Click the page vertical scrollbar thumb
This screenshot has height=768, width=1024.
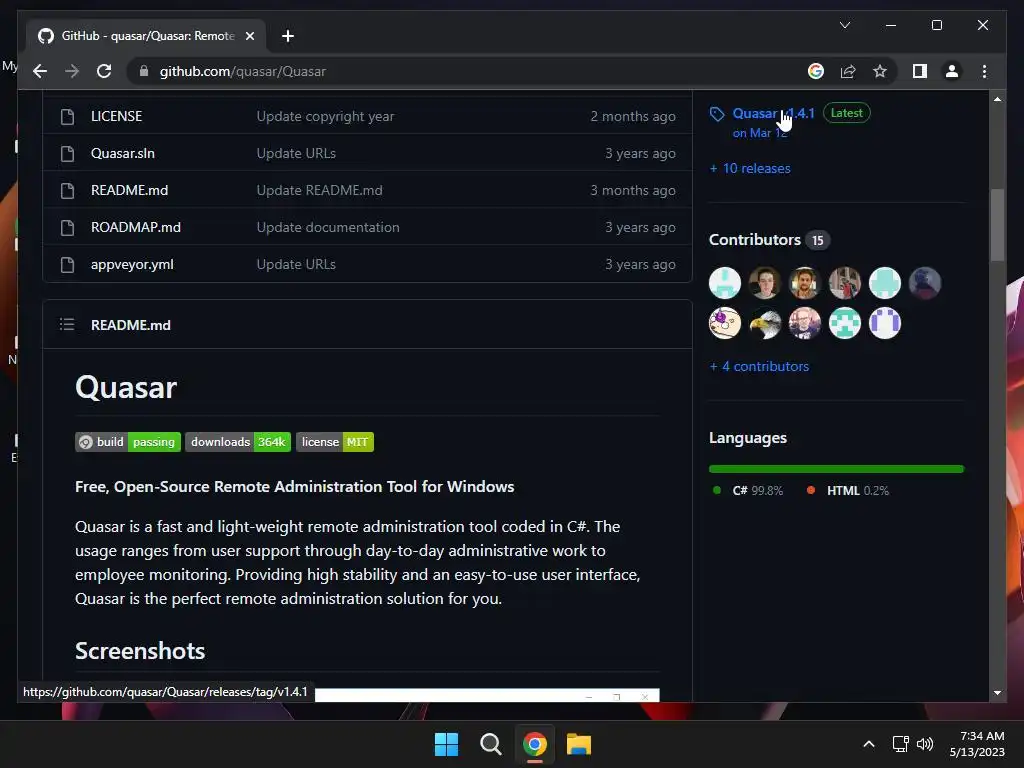coord(997,225)
